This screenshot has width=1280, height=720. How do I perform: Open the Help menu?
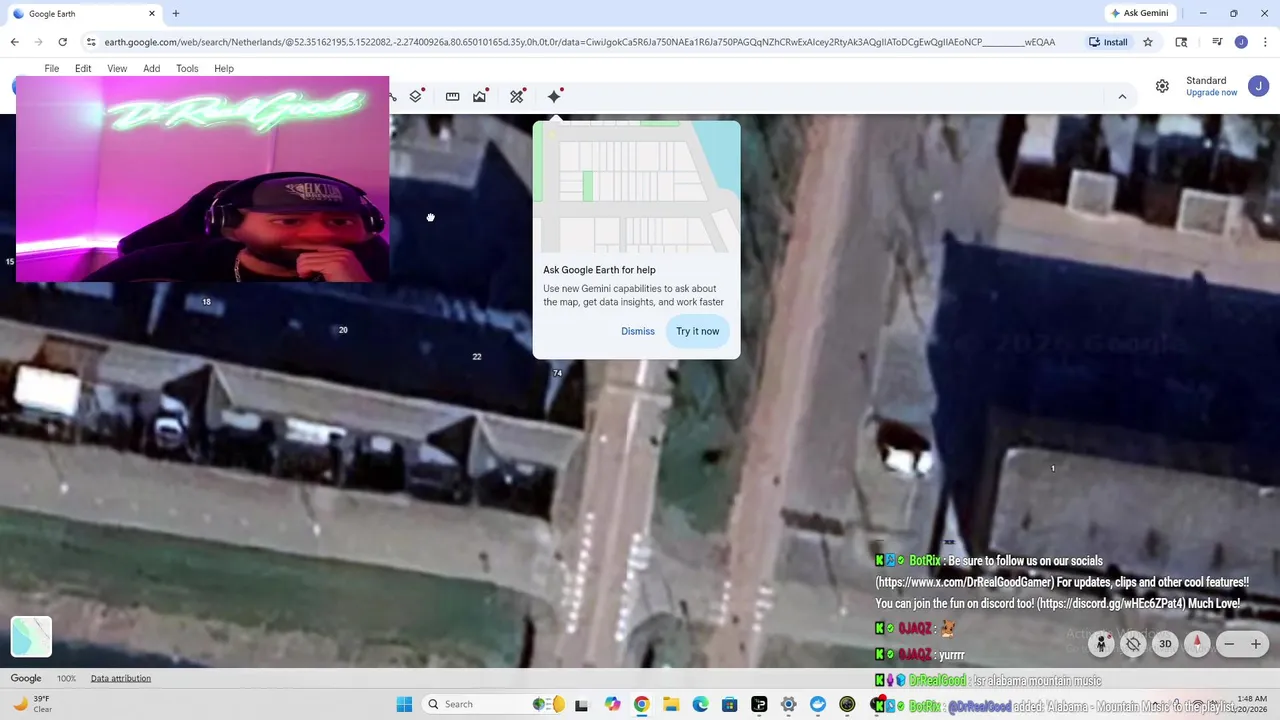click(224, 69)
